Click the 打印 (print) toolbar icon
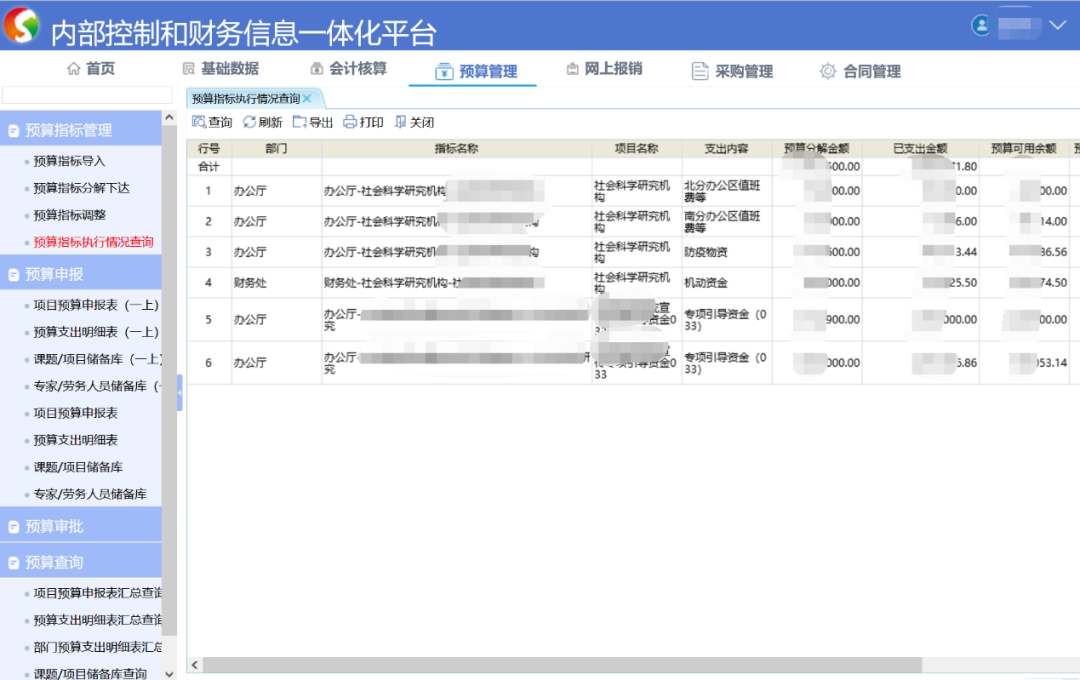 pos(348,121)
